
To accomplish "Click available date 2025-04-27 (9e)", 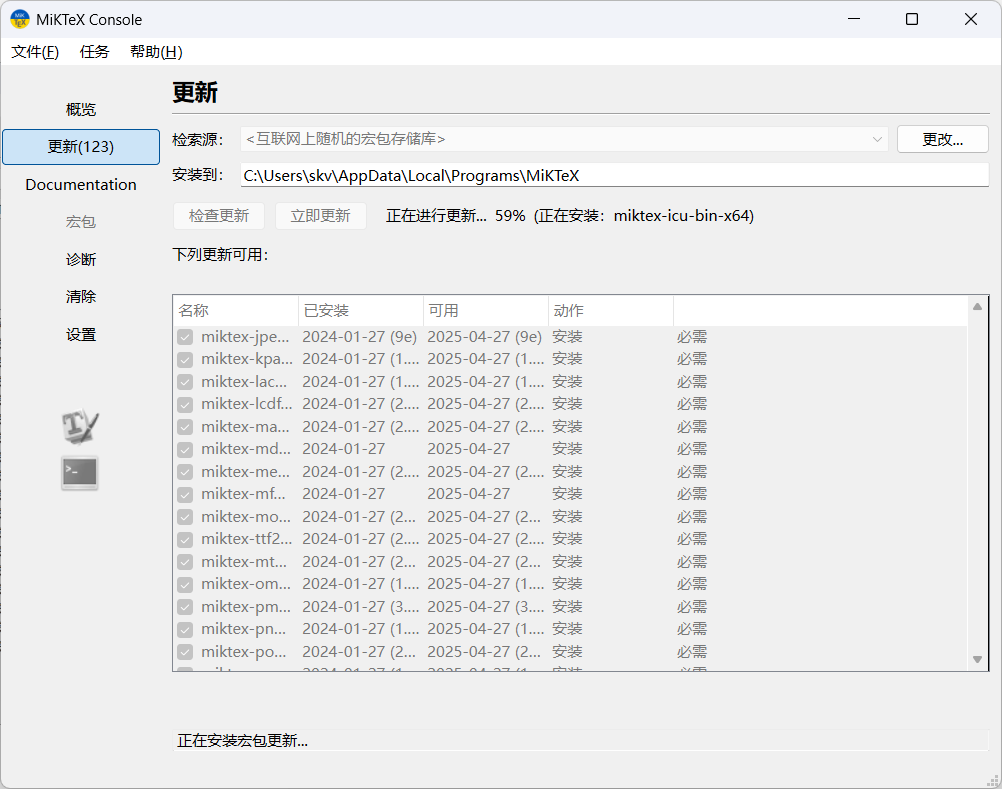I will pyautogui.click(x=484, y=337).
